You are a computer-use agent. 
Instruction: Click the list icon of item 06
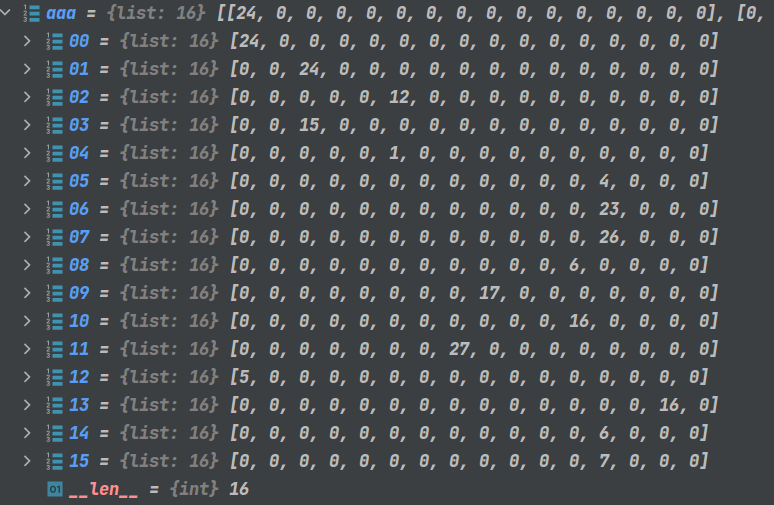[54, 209]
